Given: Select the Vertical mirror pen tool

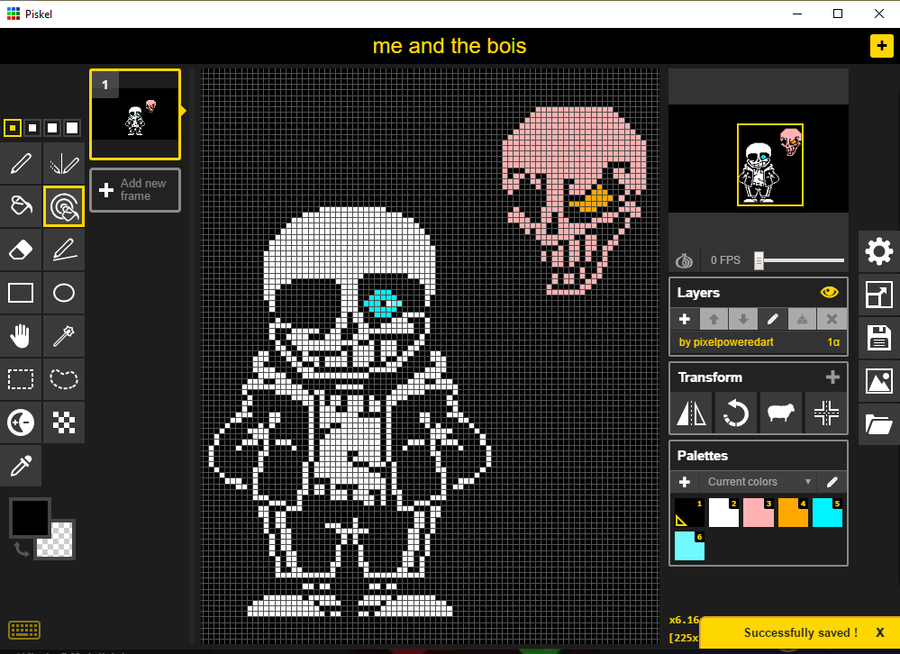Looking at the screenshot, I should [x=64, y=164].
